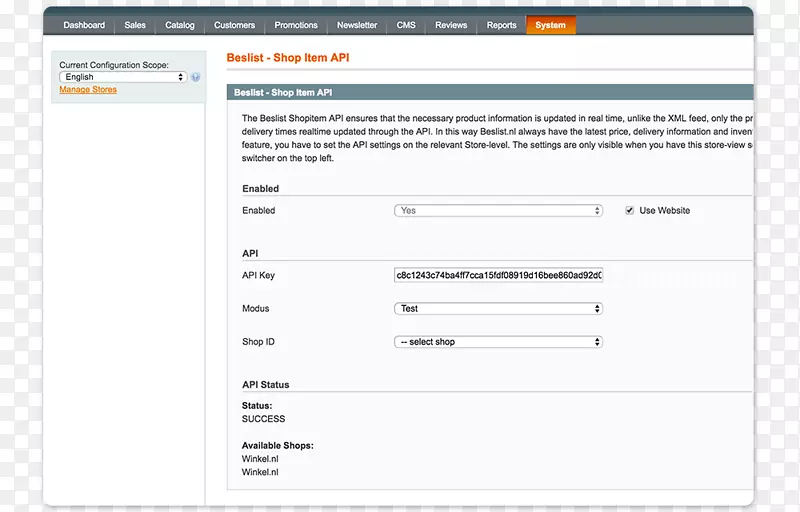Open the Customers menu
The height and width of the screenshot is (512, 800).
coord(234,26)
